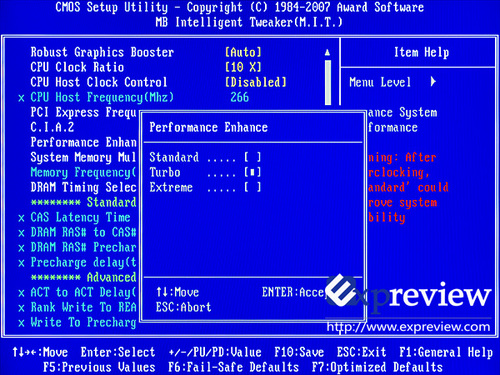Click the x marker beside CAS Latency

coord(21,218)
